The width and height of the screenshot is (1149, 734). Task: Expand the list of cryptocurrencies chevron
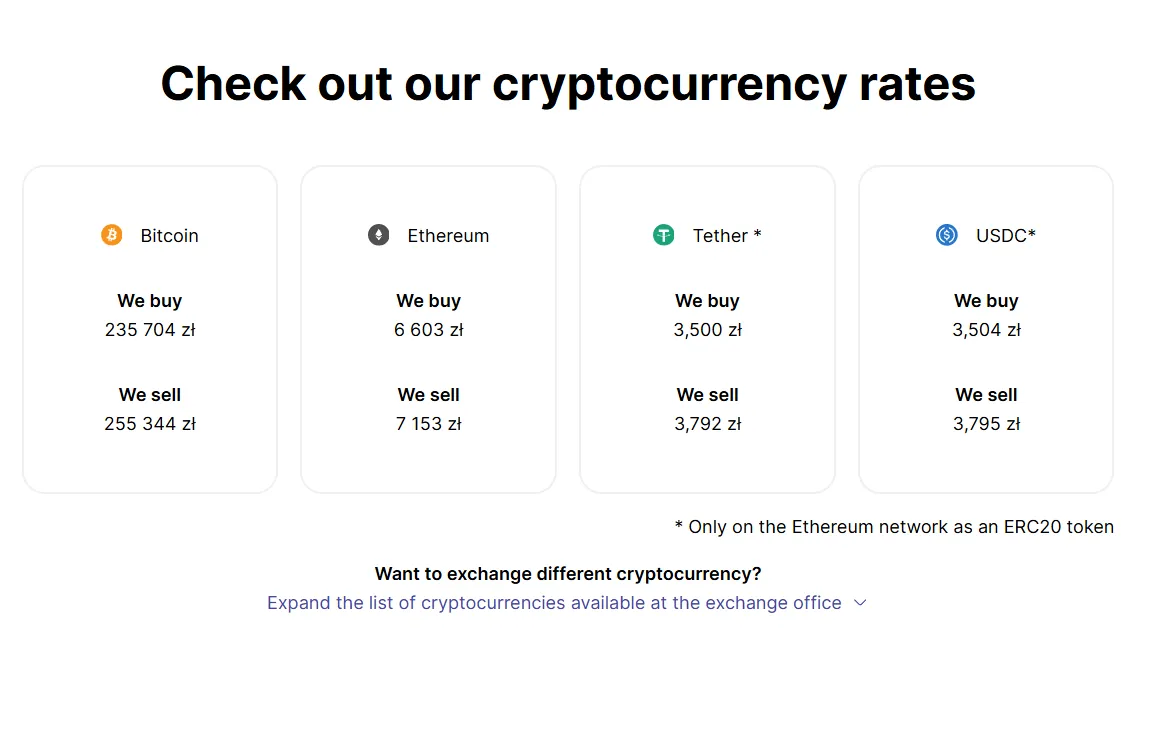click(x=860, y=603)
